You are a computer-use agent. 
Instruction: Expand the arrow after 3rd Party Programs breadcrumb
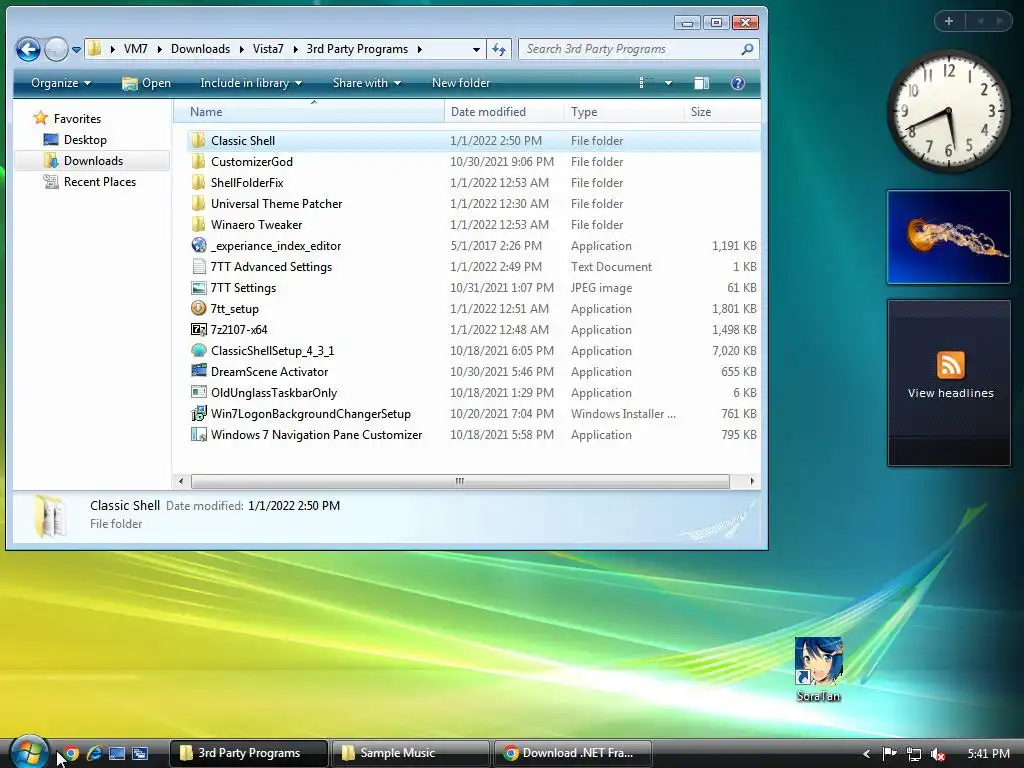[x=419, y=49]
